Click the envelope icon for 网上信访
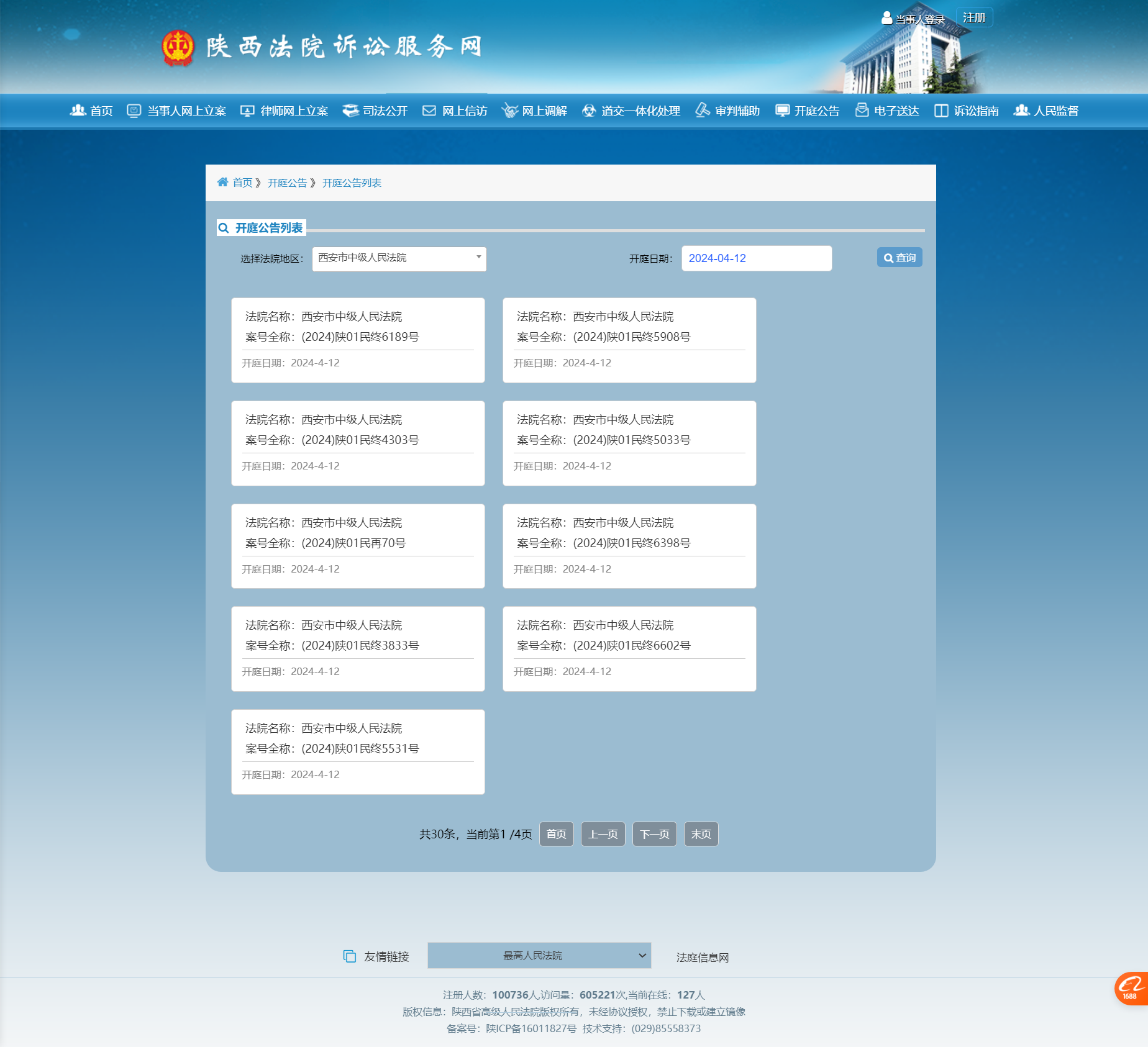The height and width of the screenshot is (1047, 1148). tap(429, 111)
